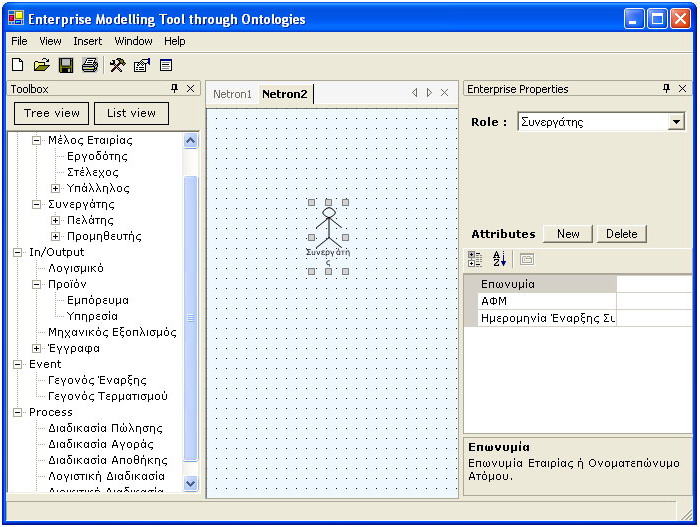Select Υπηρεσία in the tree
The height and width of the screenshot is (527, 700).
tap(92, 316)
